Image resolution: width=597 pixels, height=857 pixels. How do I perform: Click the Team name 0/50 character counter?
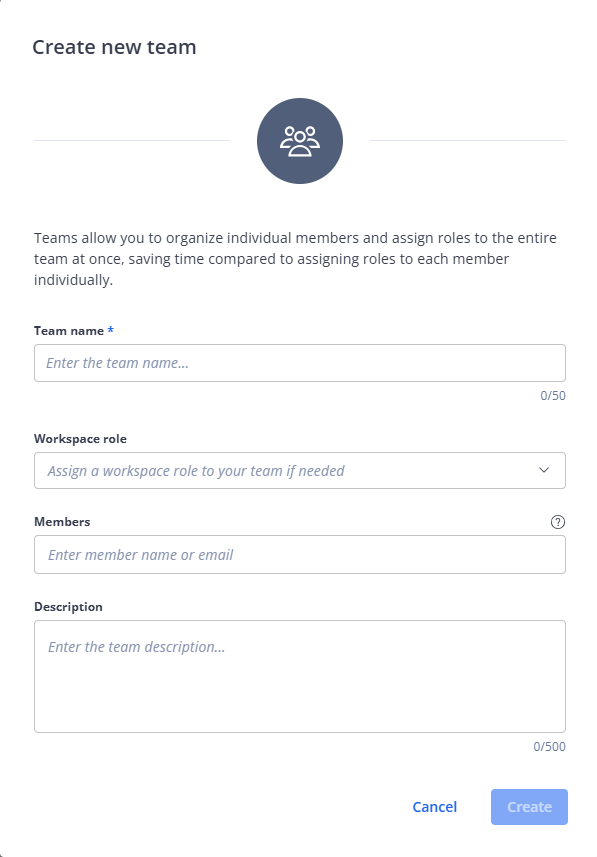coord(553,396)
